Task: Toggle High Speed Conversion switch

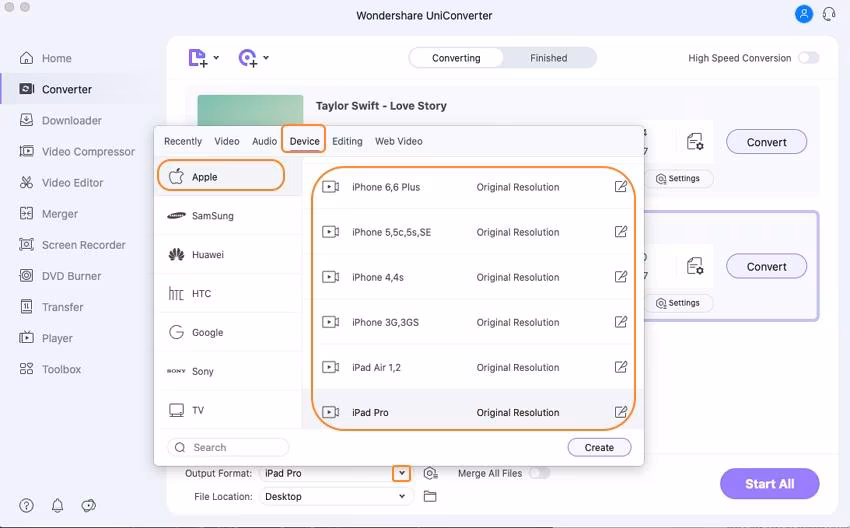Action: coord(809,58)
